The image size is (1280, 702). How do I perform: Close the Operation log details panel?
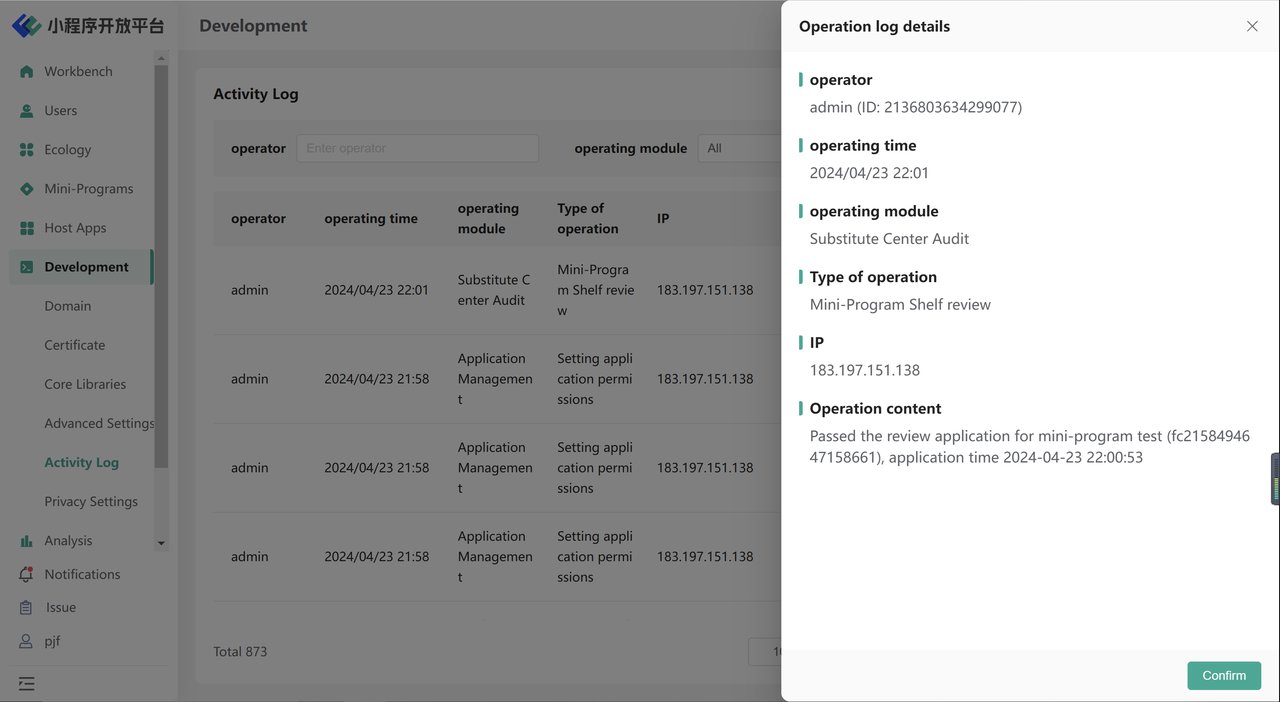1252,27
